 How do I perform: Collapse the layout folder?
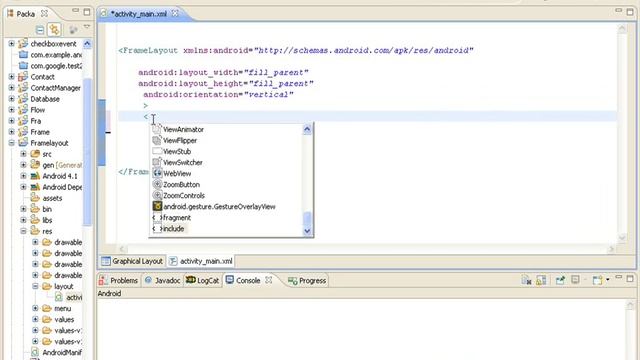pyautogui.click(x=35, y=286)
